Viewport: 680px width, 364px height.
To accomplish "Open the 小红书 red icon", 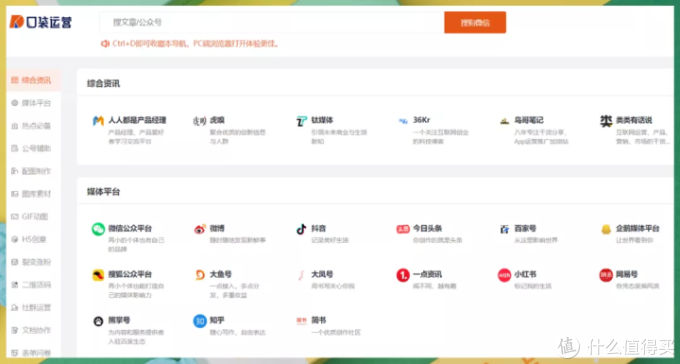I will (504, 275).
